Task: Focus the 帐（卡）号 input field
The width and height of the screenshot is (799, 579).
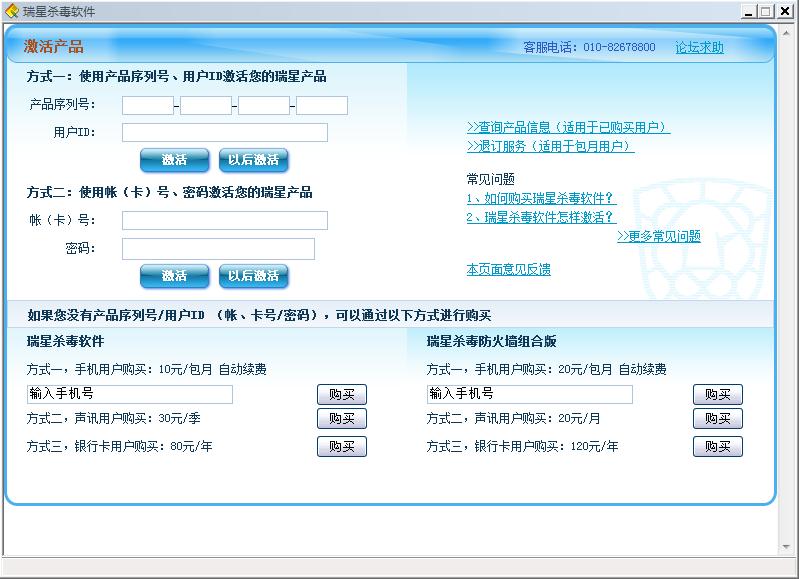Action: coord(225,221)
